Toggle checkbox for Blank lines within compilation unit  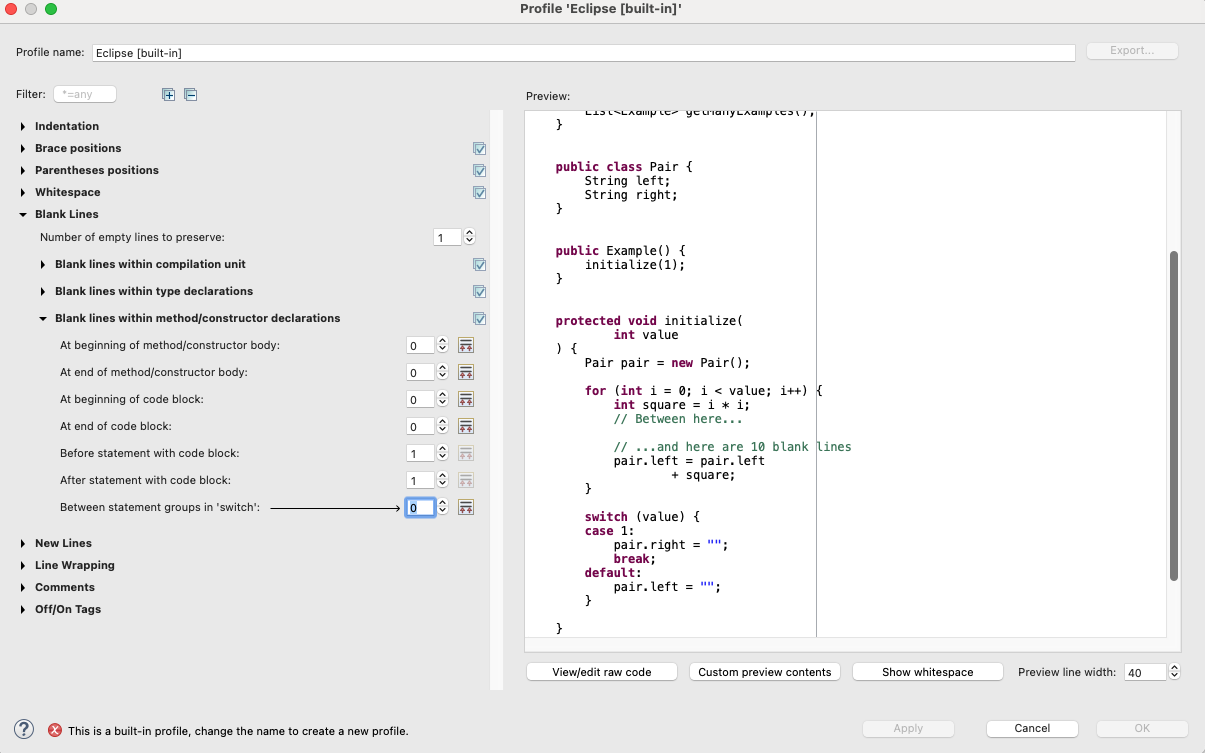[480, 264]
